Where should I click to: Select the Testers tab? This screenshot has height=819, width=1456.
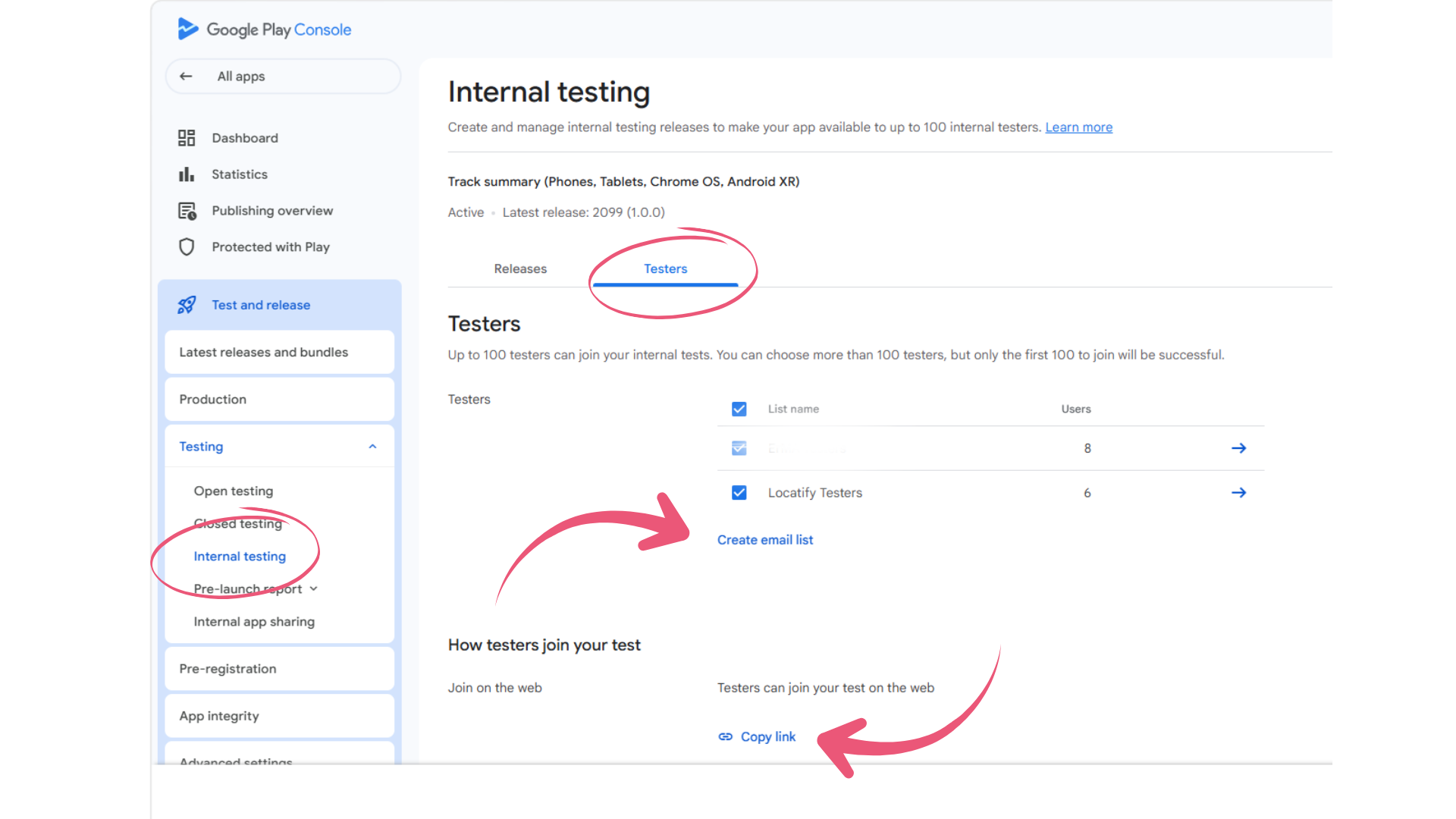click(666, 269)
